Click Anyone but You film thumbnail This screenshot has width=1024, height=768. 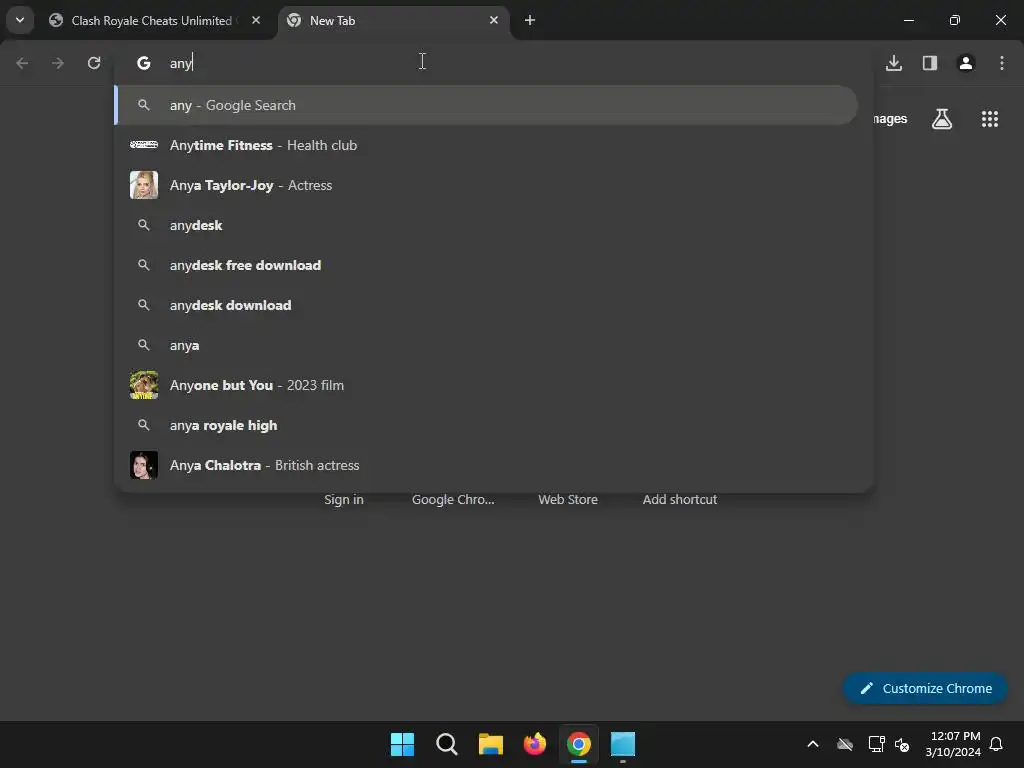(144, 385)
